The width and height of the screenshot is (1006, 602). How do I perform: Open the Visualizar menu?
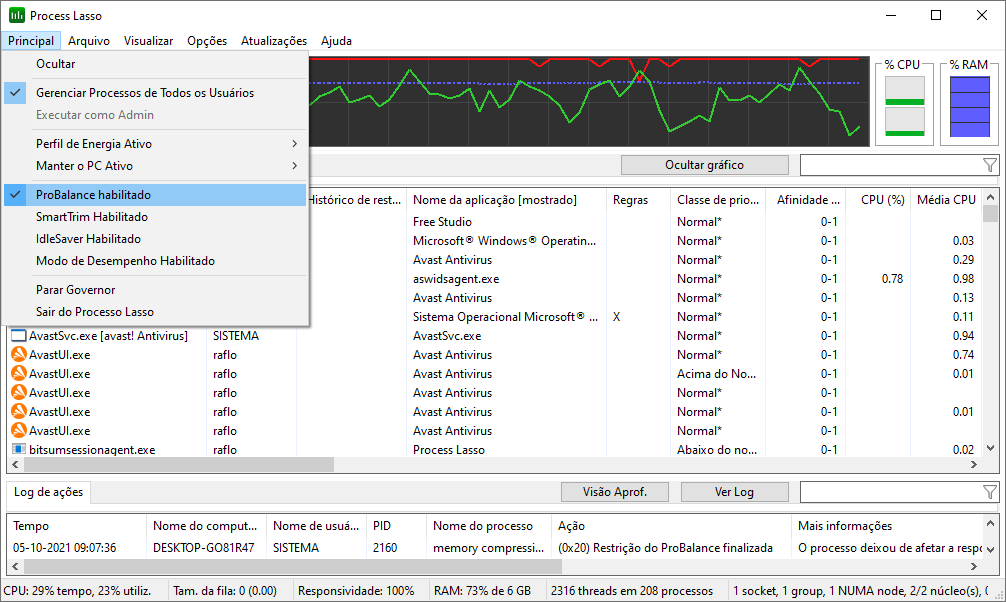148,40
